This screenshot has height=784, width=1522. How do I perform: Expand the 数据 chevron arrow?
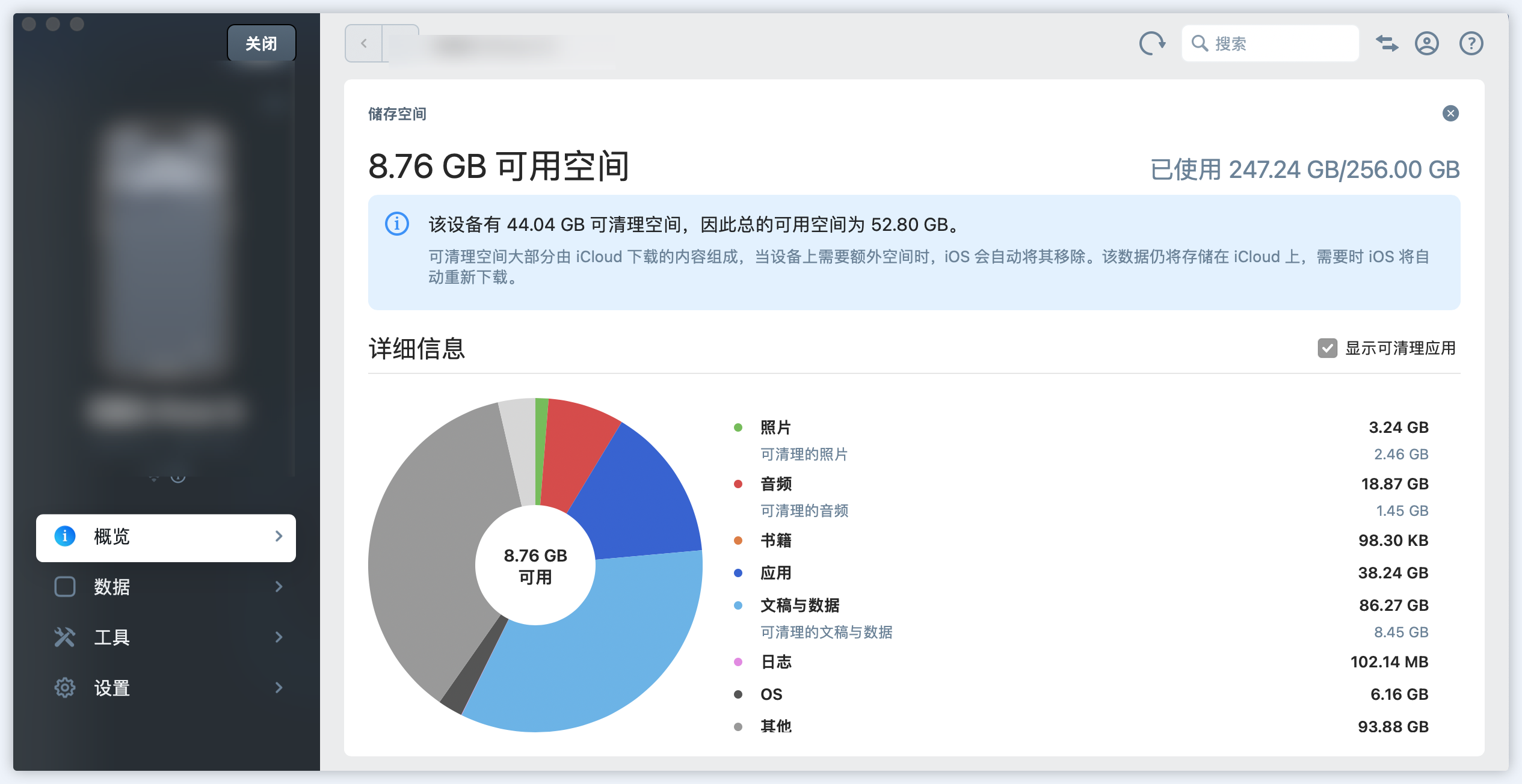click(279, 586)
